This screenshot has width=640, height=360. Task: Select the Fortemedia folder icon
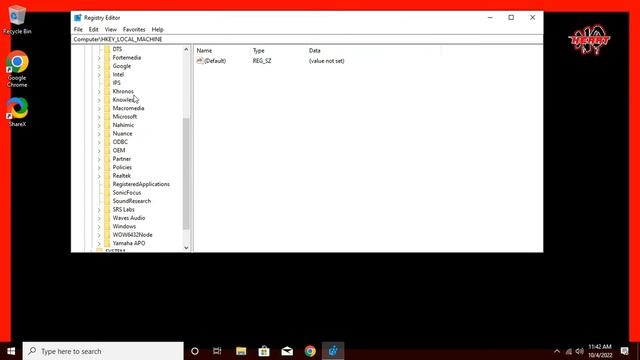107,58
